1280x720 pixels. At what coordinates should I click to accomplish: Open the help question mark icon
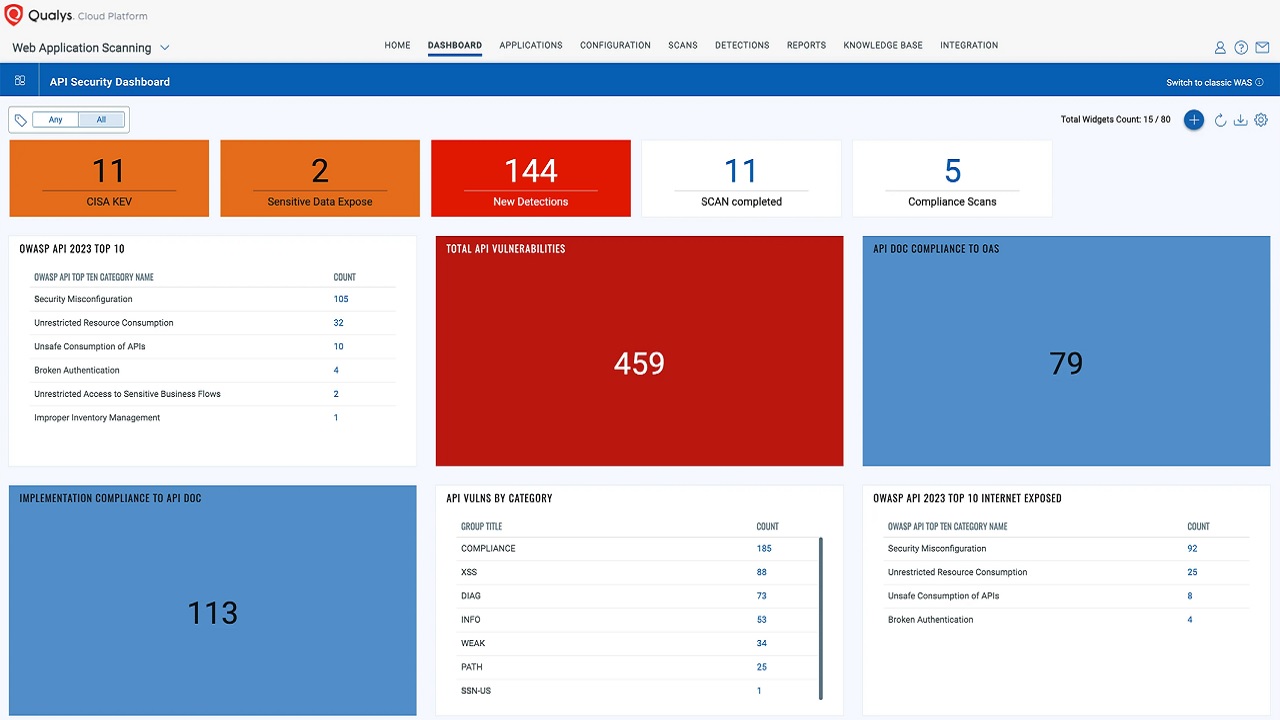tap(1241, 47)
